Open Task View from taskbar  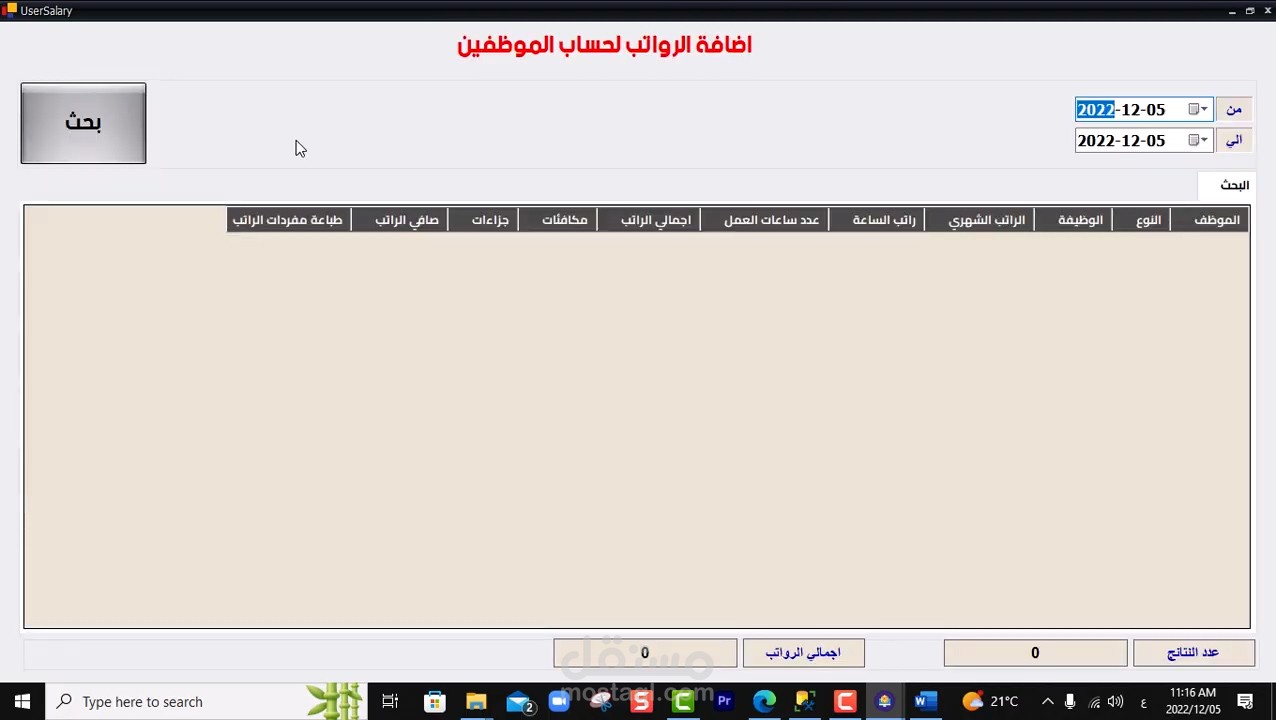click(390, 702)
